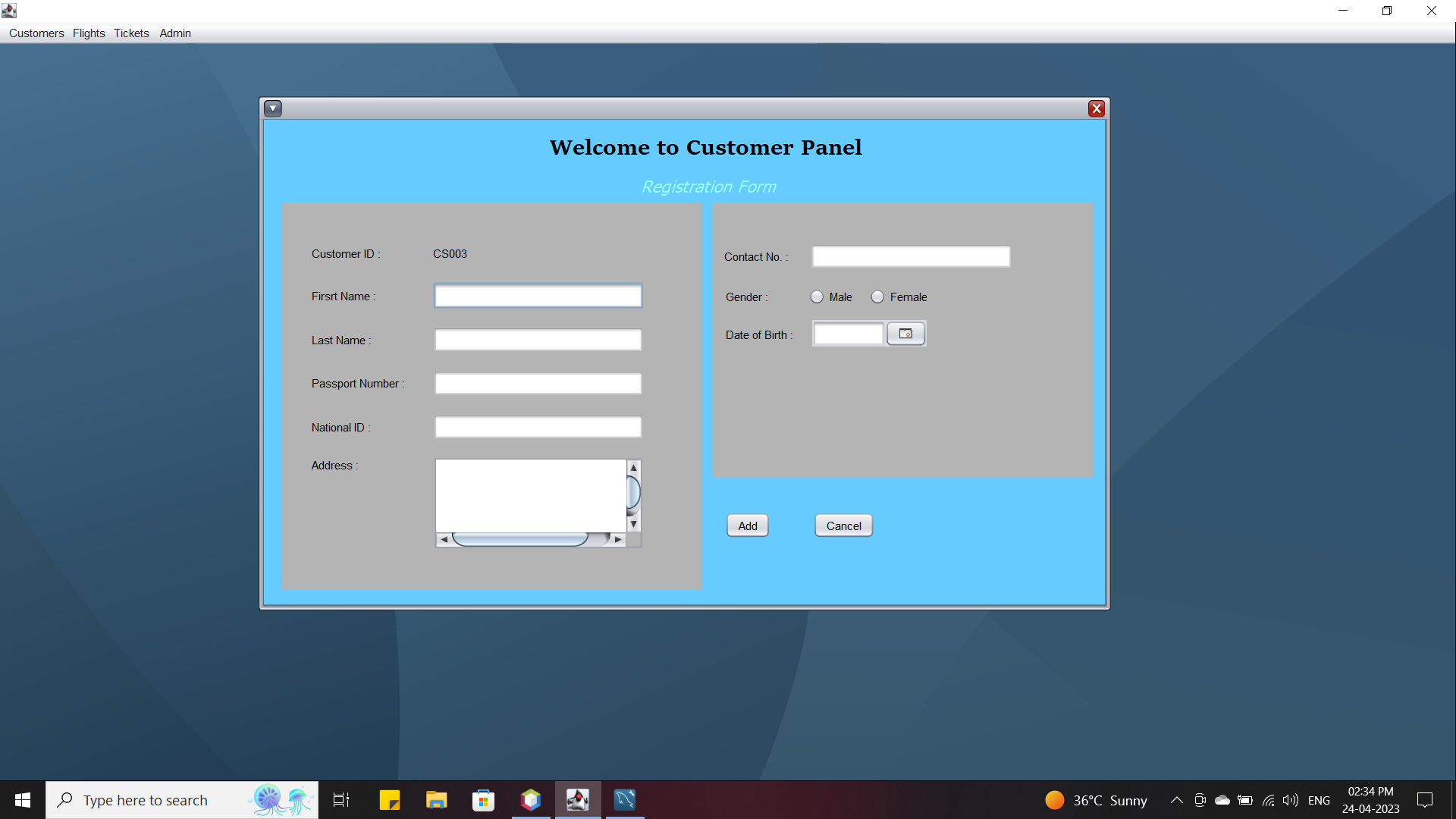Image resolution: width=1456 pixels, height=819 pixels.
Task: Open Task View in the taskbar
Action: [341, 800]
